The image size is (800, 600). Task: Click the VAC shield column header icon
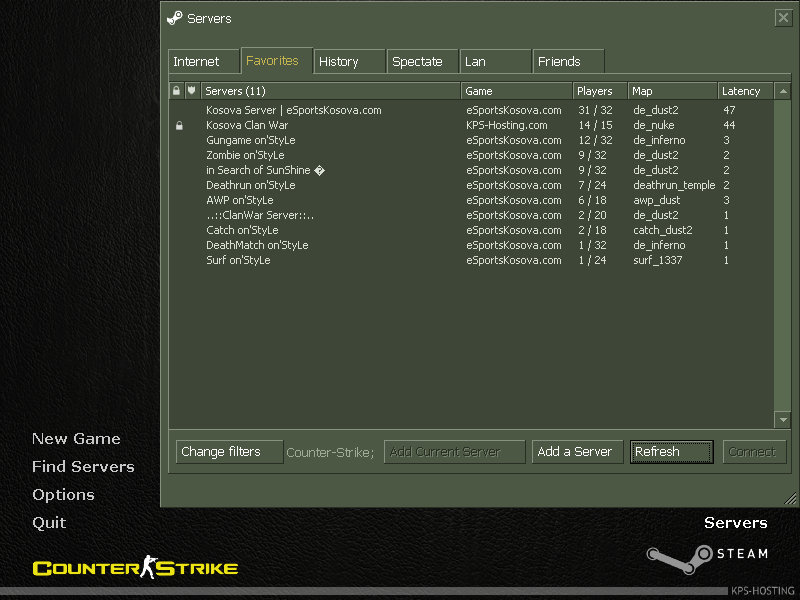(191, 91)
